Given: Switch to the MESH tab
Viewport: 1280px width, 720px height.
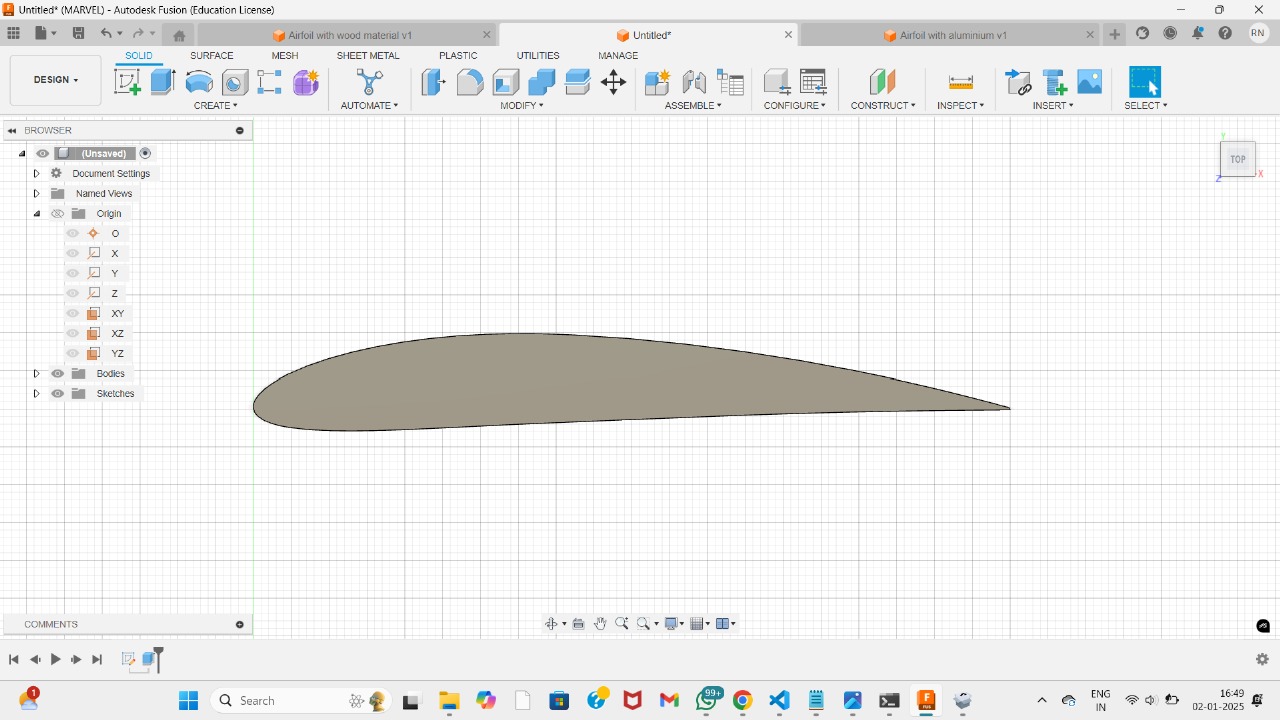Looking at the screenshot, I should pos(285,56).
